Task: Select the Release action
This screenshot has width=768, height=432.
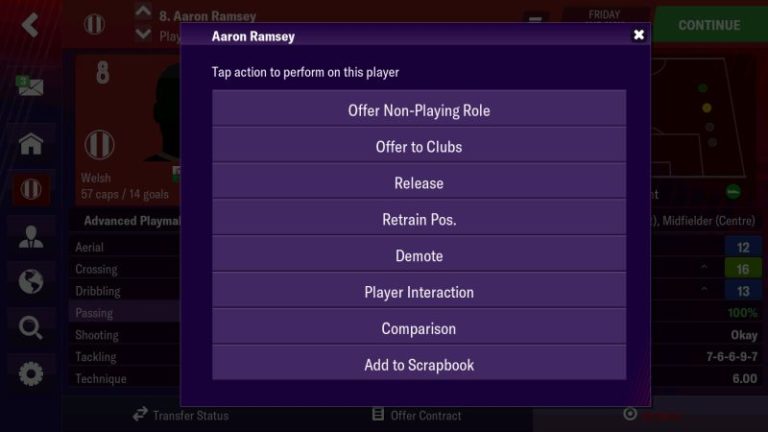Action: (x=419, y=183)
